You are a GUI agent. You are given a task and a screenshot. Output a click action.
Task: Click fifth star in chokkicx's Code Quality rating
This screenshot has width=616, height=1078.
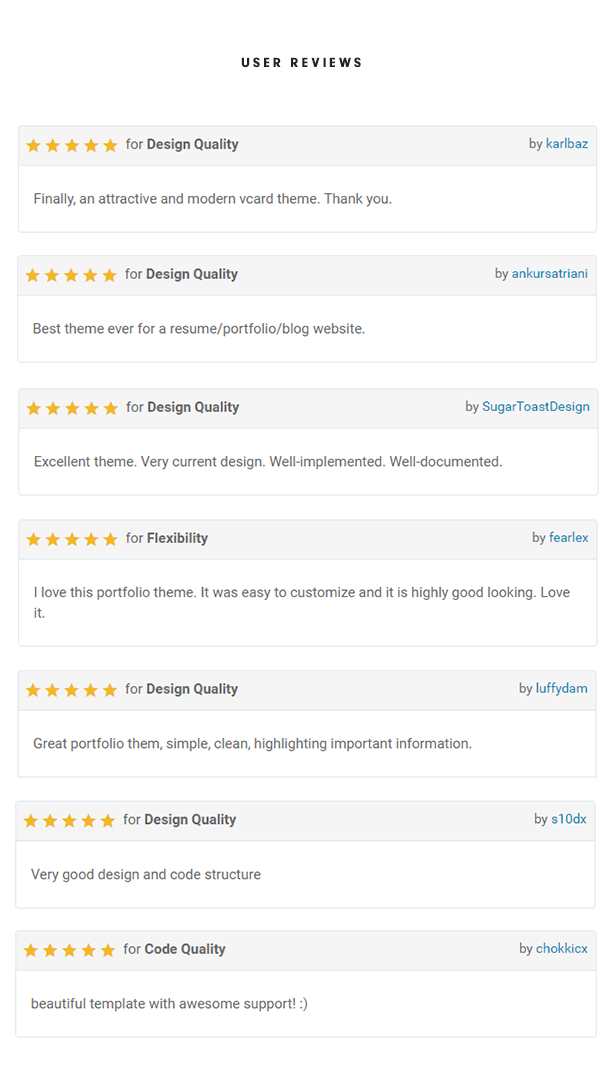tap(107, 950)
